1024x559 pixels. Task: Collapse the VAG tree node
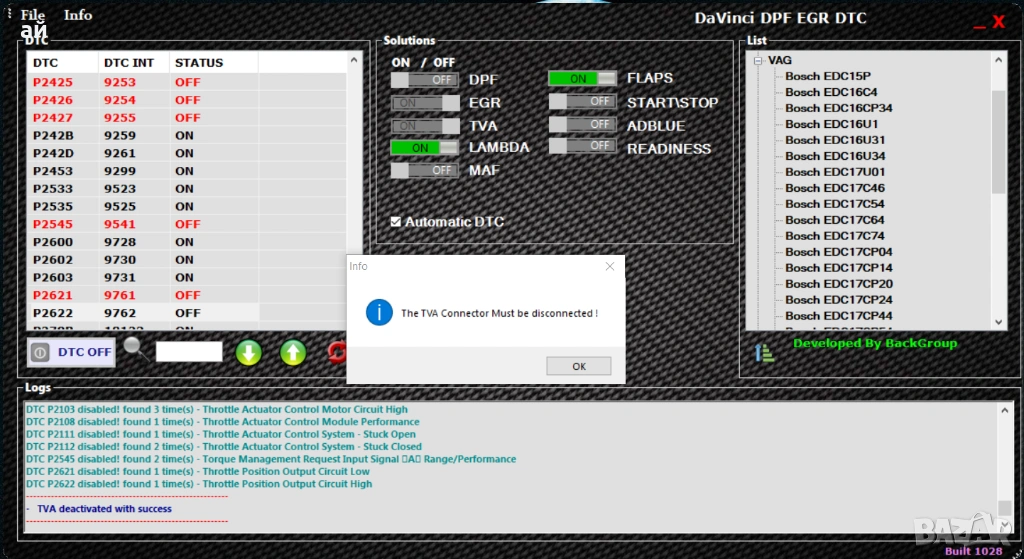[758, 61]
